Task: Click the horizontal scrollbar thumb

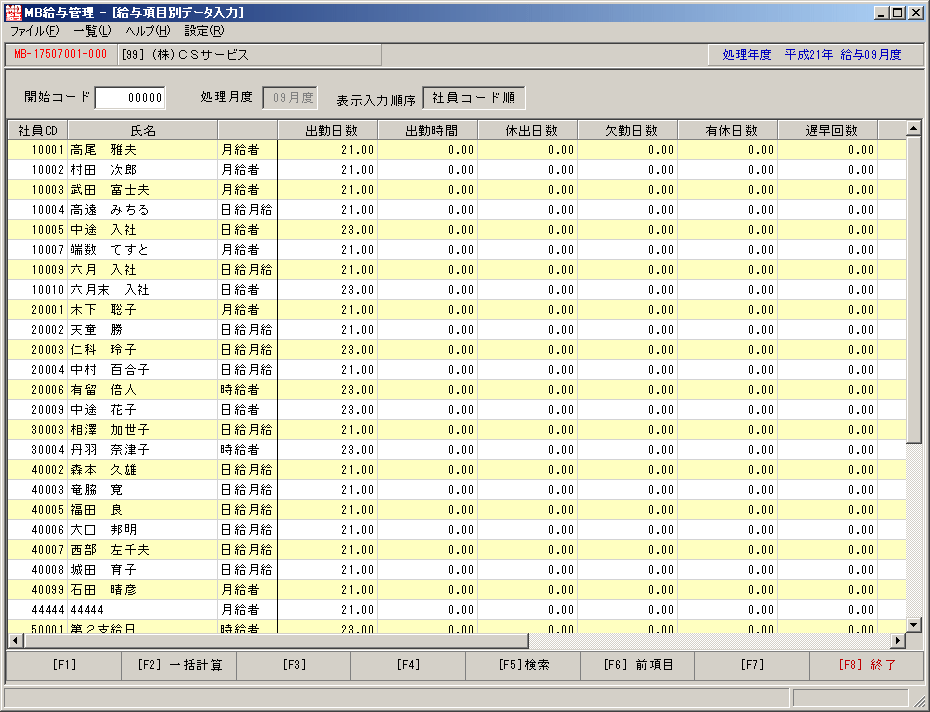Action: [276, 641]
